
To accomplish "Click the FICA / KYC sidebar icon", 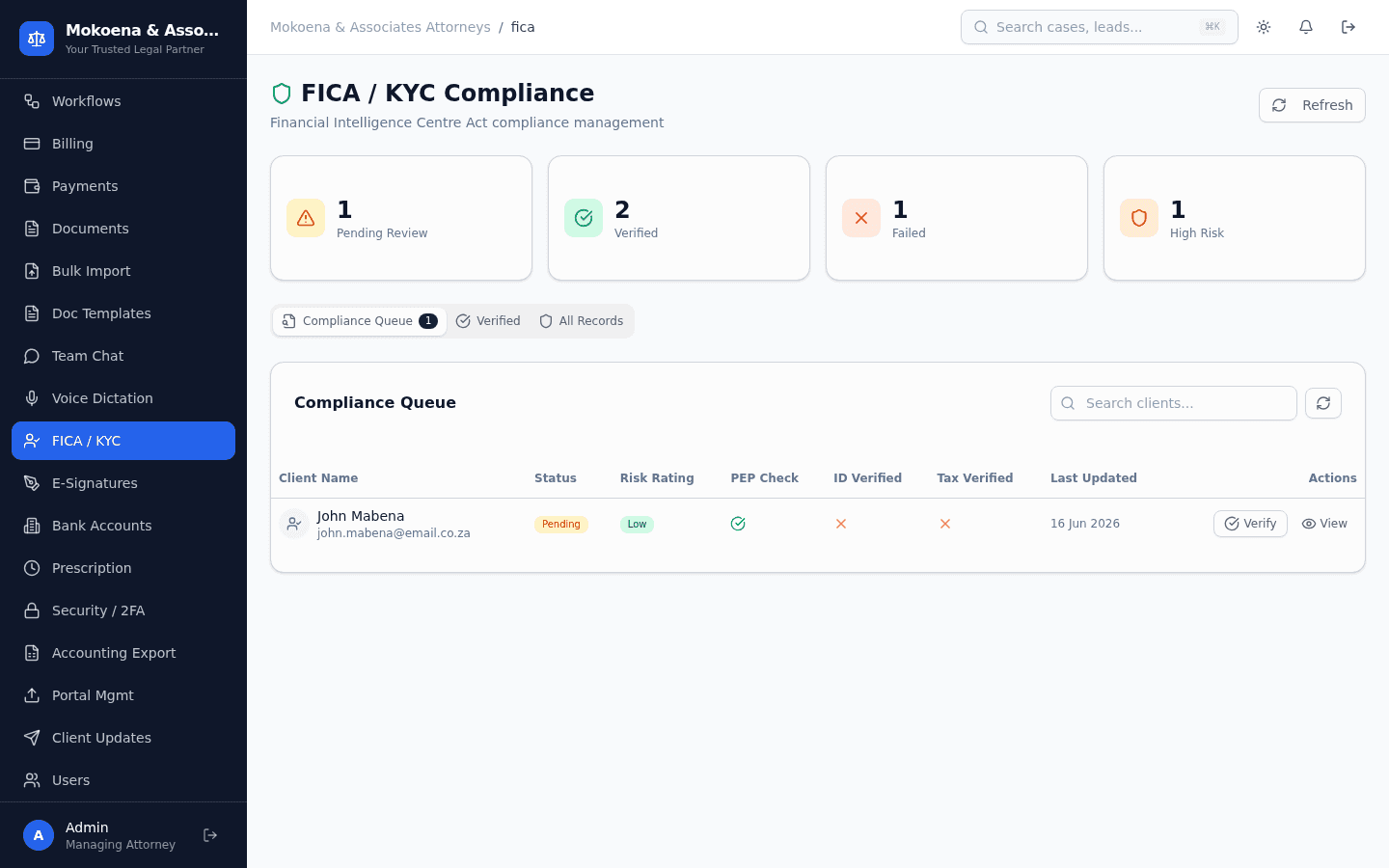I will [x=32, y=441].
